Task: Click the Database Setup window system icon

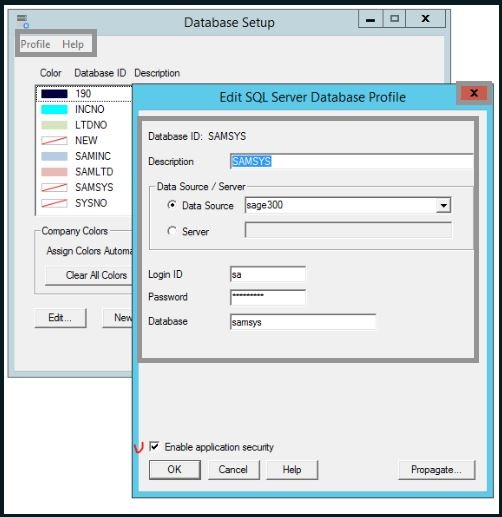Action: coord(23,21)
